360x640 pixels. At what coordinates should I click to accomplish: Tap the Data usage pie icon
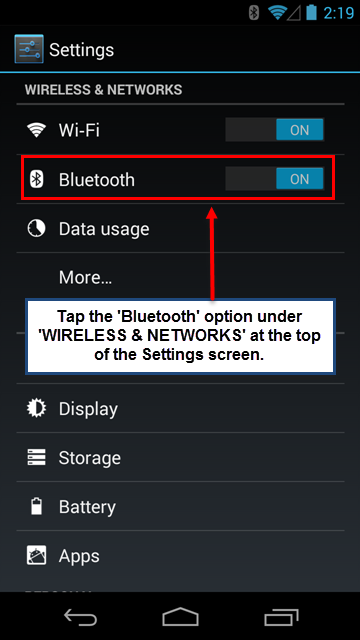click(x=36, y=229)
